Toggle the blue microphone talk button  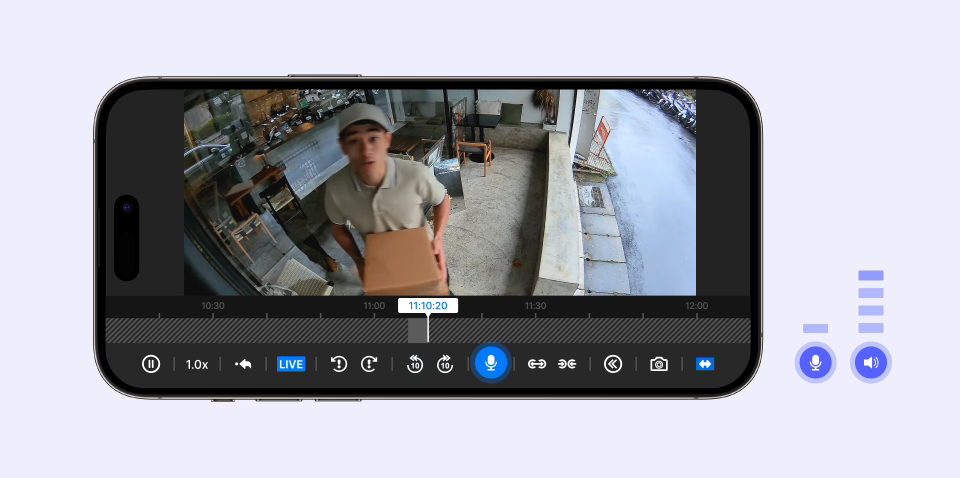(491, 363)
